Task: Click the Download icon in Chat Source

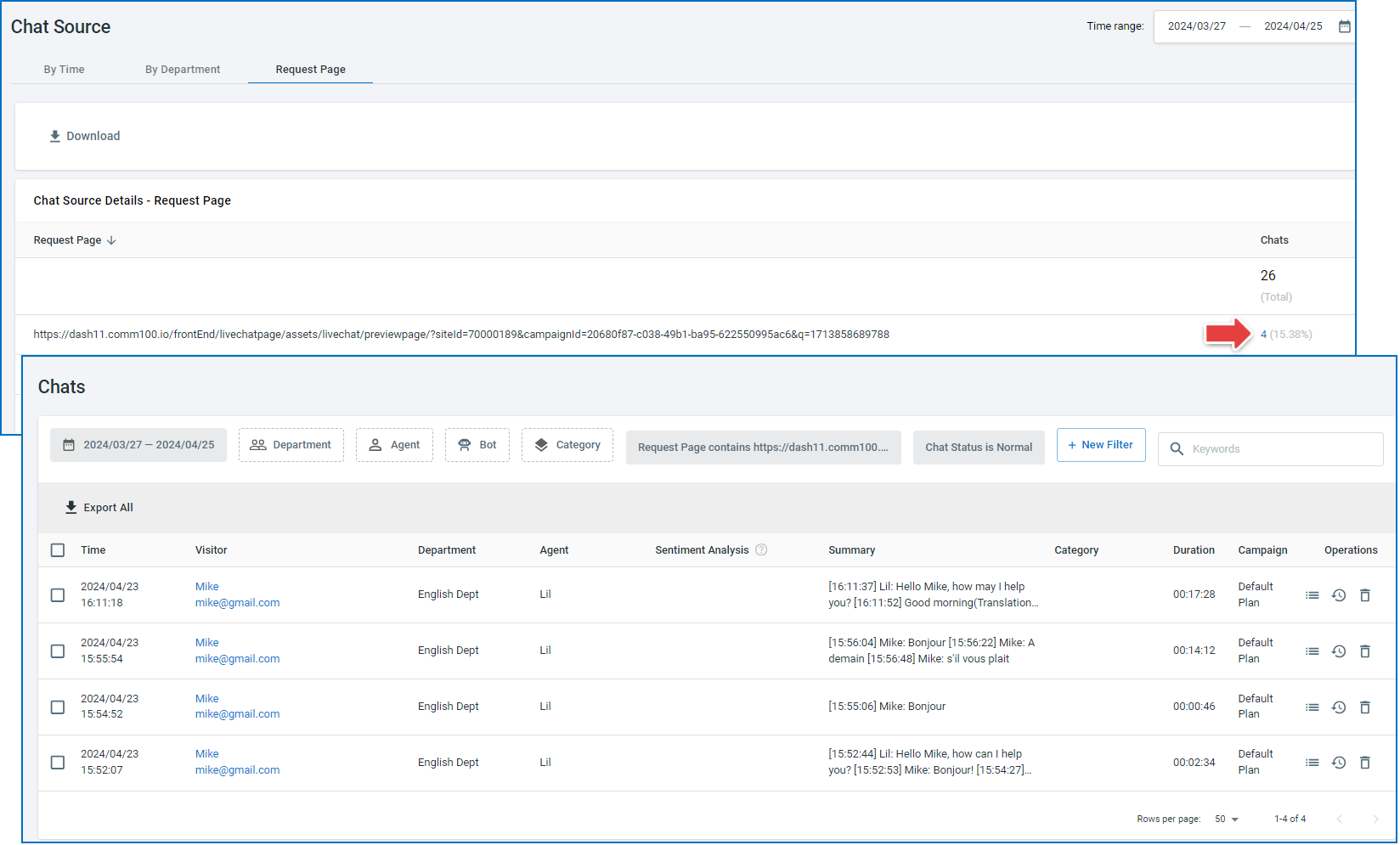Action: click(55, 136)
